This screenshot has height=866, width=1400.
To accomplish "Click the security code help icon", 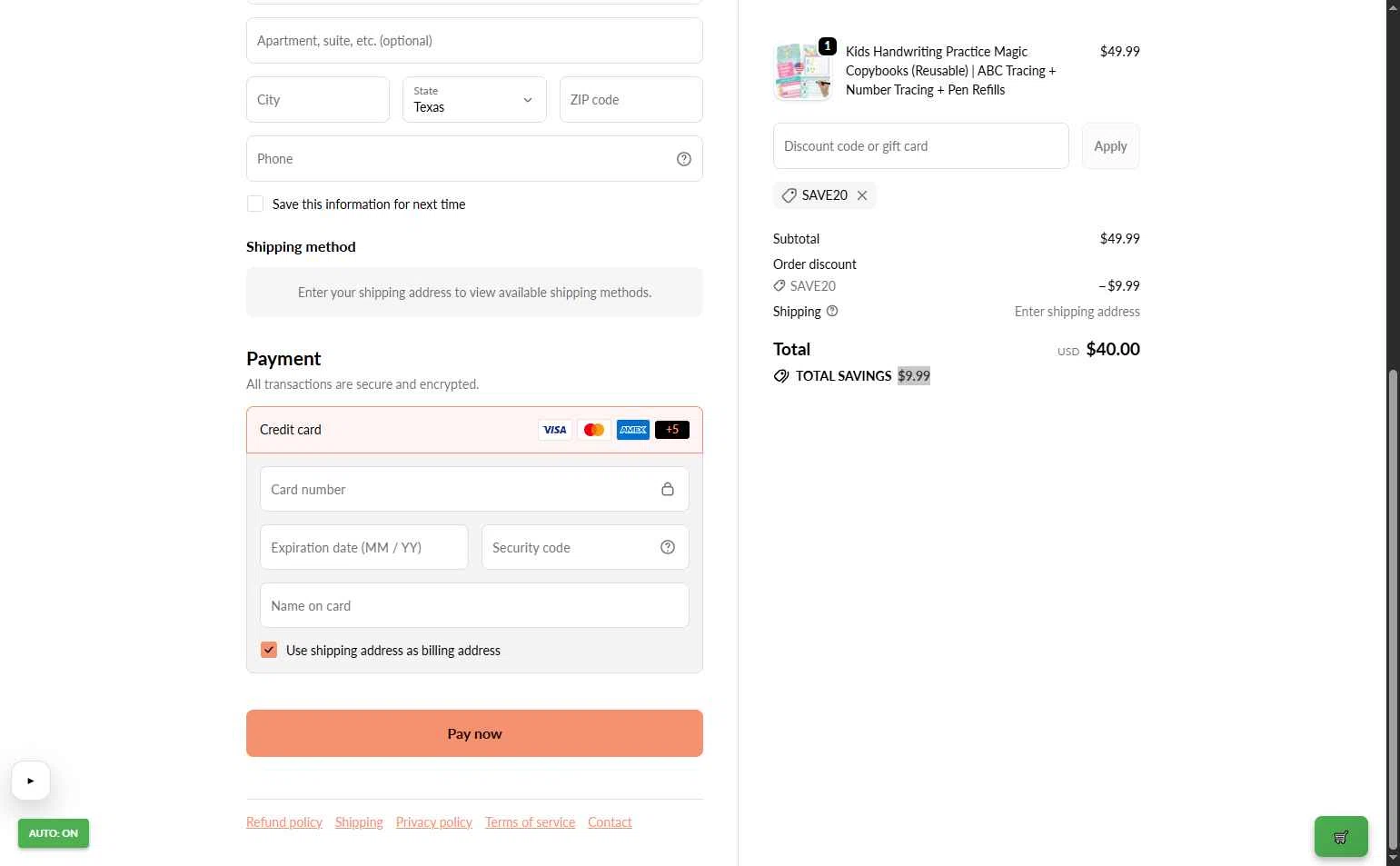I will 668,547.
